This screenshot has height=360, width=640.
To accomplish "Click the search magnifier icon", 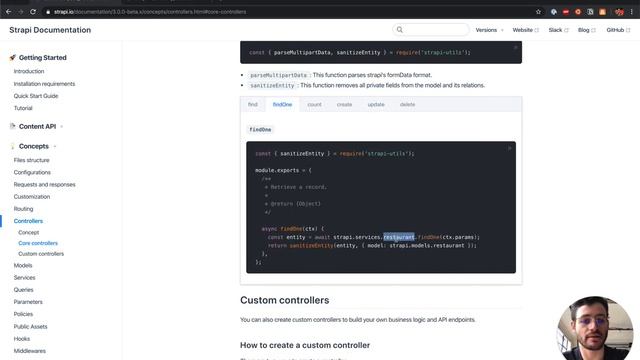I will [400, 30].
